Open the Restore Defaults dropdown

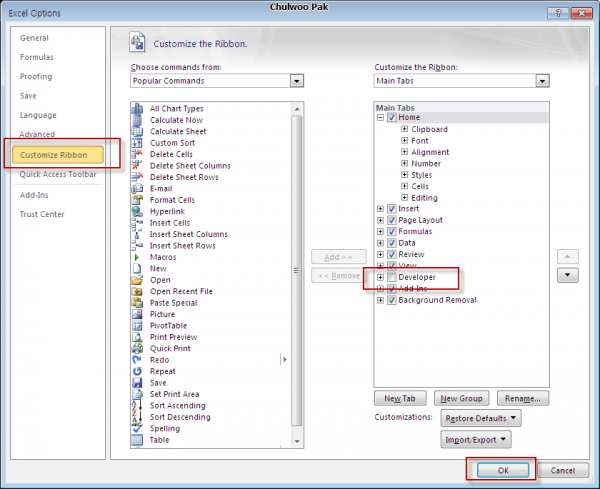[481, 418]
